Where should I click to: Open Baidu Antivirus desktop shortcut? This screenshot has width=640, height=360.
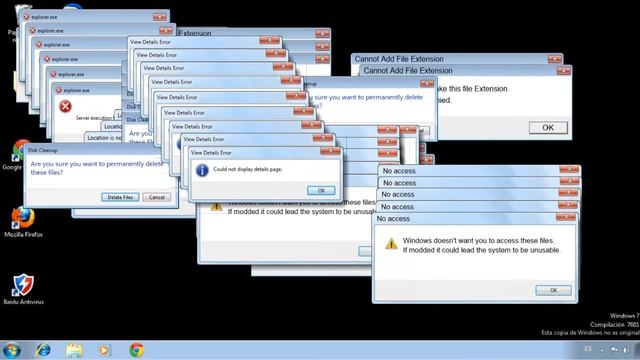click(23, 289)
